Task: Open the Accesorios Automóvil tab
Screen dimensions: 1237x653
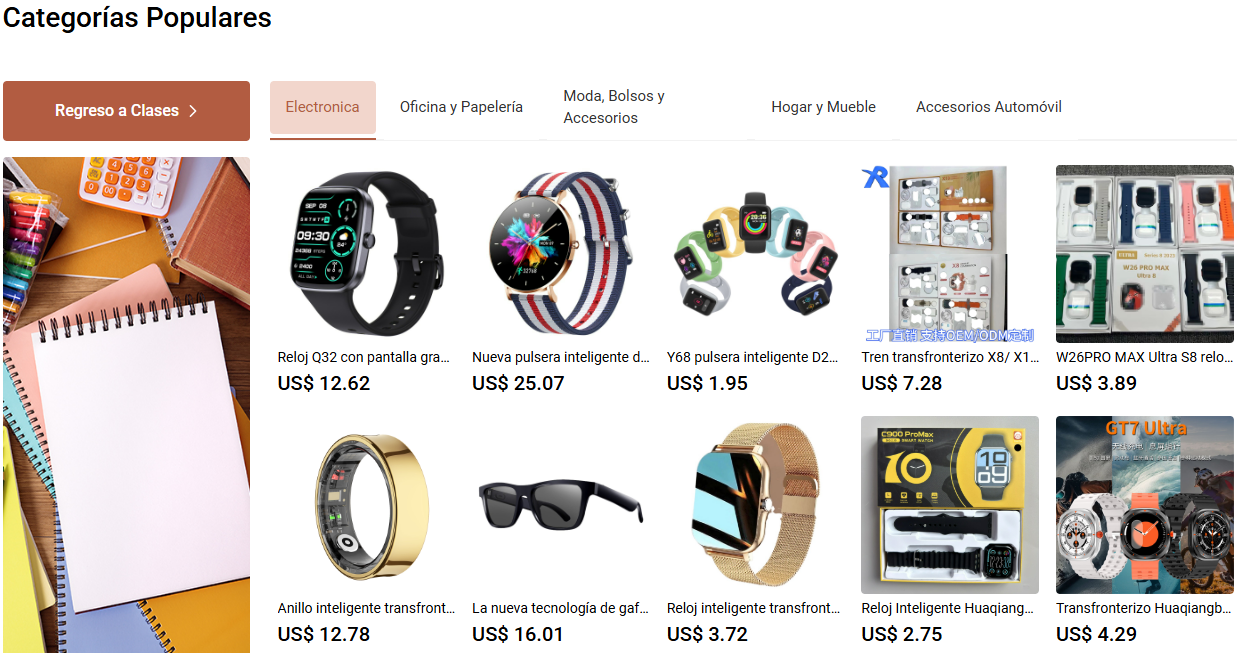Action: (989, 107)
